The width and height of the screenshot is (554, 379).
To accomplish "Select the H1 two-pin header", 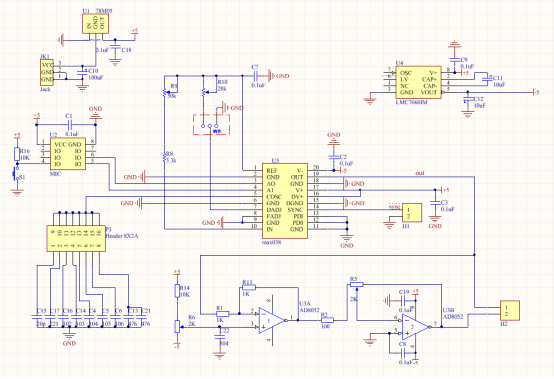I will (412, 213).
